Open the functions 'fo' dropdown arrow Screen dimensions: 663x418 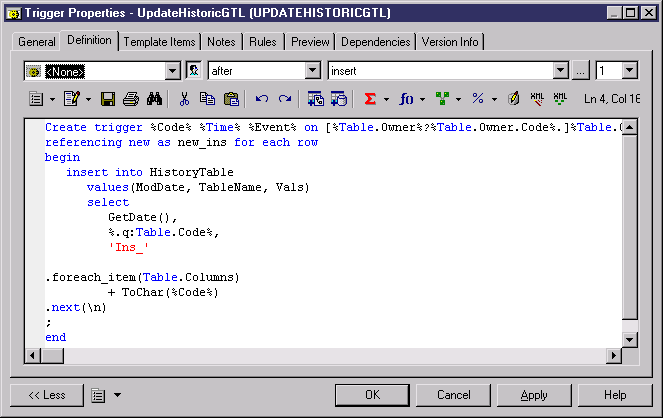423,99
